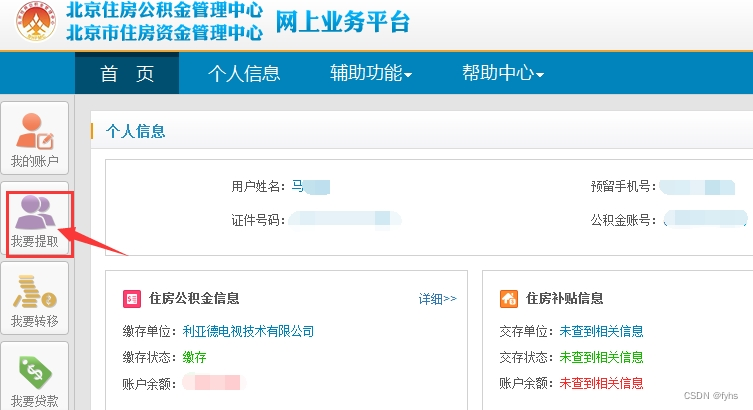Expand the 辅助功能 dropdown menu
The height and width of the screenshot is (410, 753).
370,73
